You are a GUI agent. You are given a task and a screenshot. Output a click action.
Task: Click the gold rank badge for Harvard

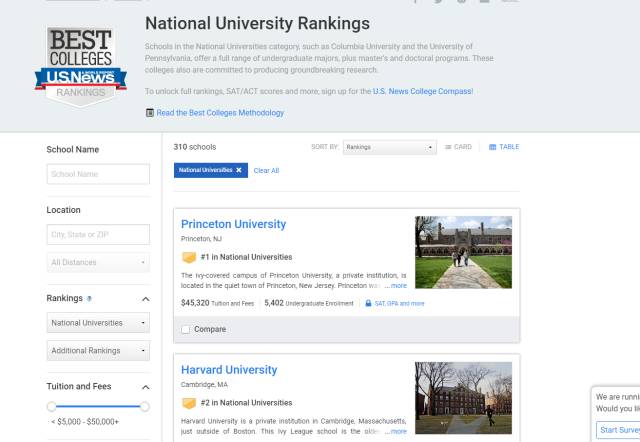189,403
